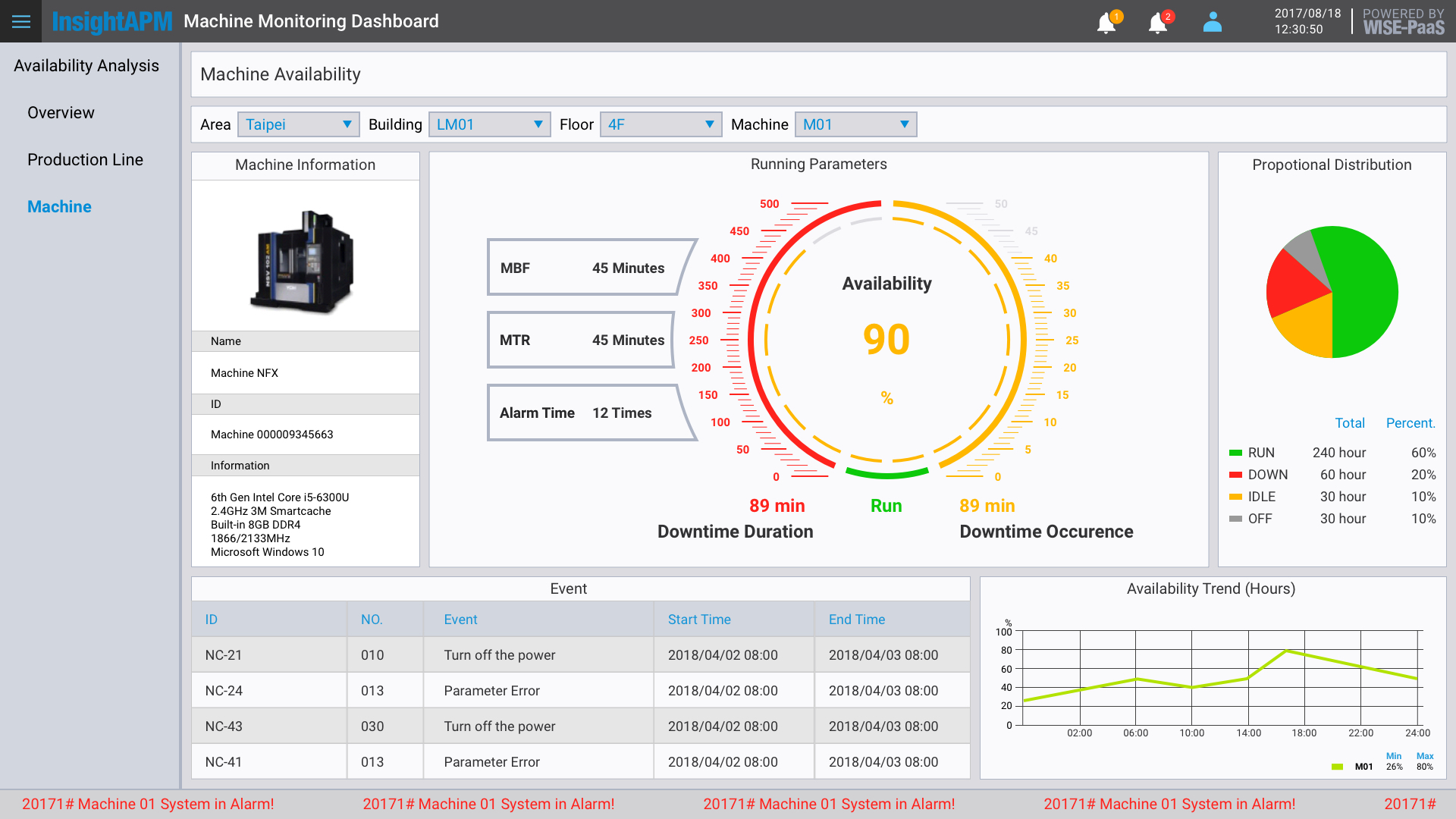Click the Max 80% value

(x=1425, y=767)
